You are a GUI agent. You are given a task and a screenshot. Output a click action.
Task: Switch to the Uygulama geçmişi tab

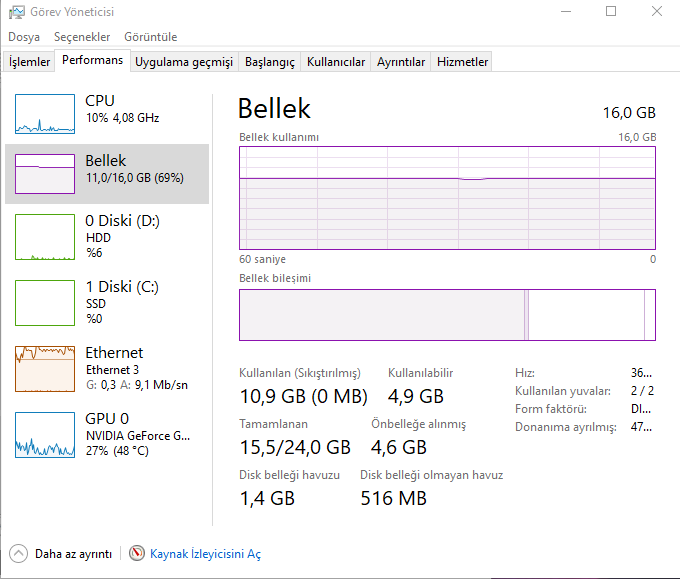184,62
